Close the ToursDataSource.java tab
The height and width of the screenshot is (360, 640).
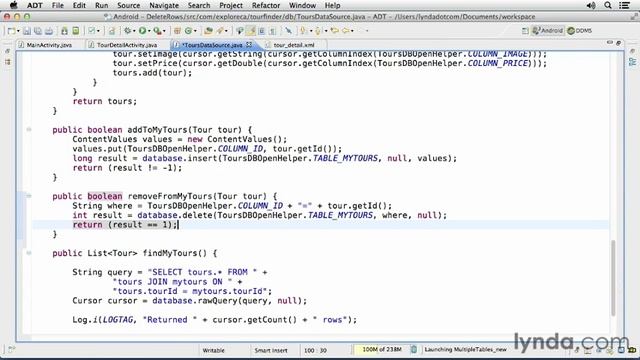pos(249,44)
